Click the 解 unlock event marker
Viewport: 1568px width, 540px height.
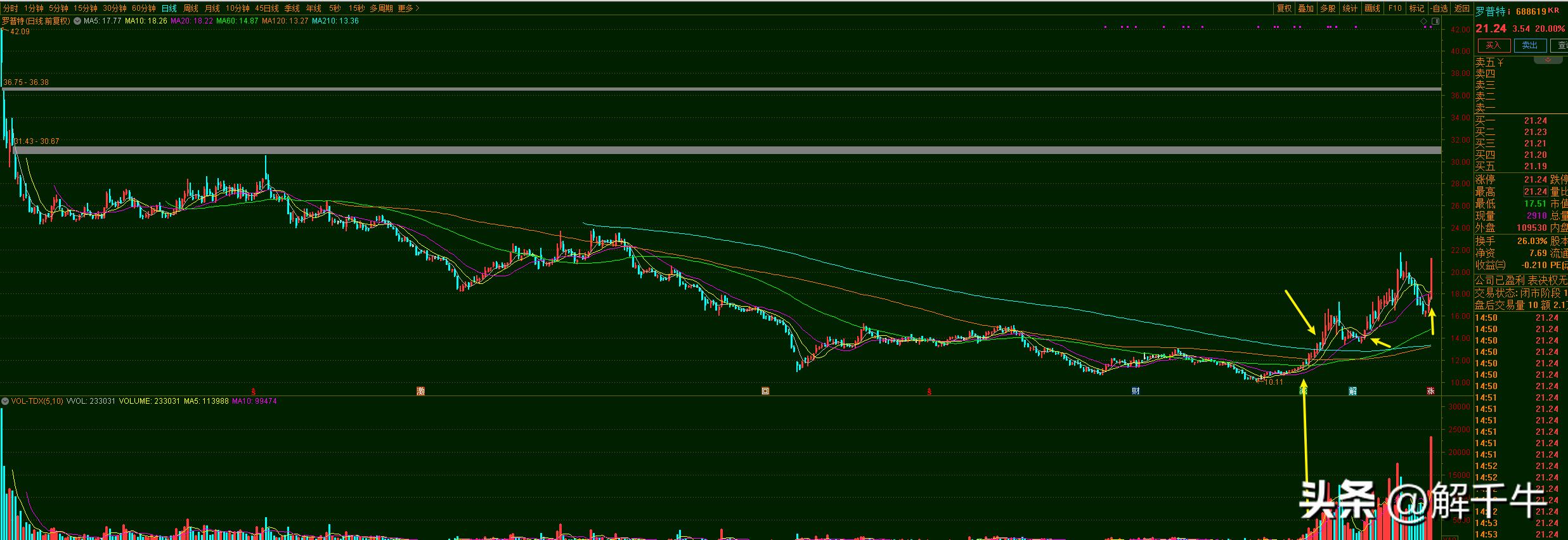tap(1352, 391)
